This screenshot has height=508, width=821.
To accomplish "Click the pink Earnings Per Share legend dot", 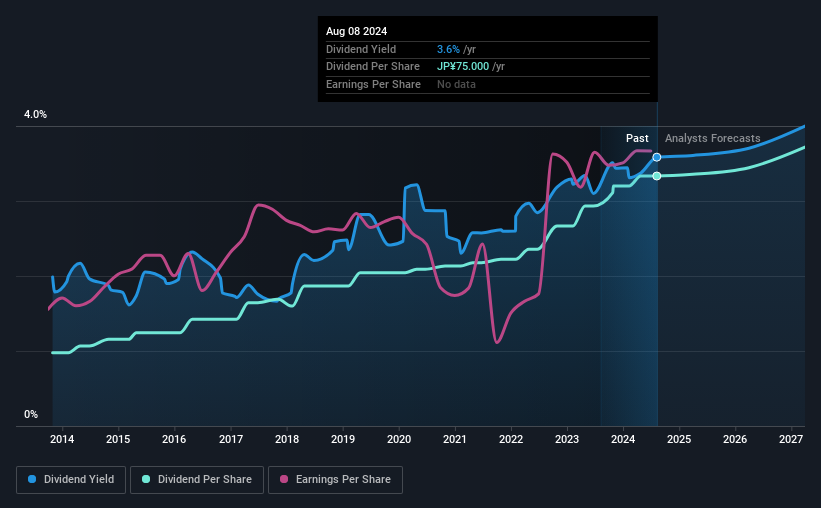I will tap(284, 479).
